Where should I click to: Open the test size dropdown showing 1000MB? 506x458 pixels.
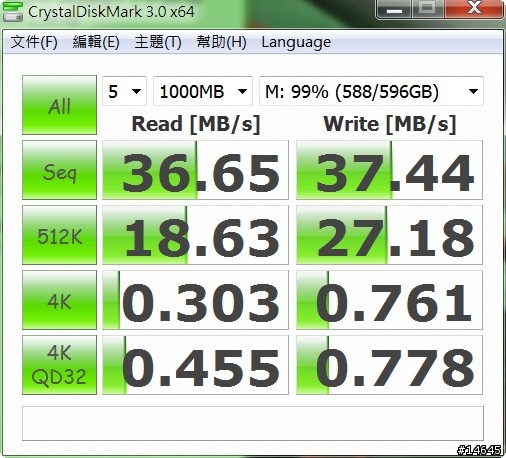pos(203,91)
